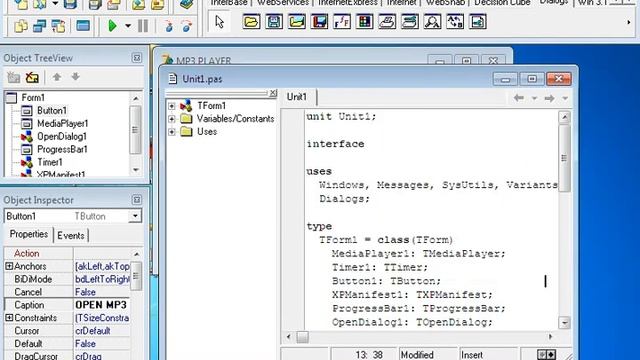Click New Item icon in Object TreeView
This screenshot has width=640, height=360.
pos(13,77)
